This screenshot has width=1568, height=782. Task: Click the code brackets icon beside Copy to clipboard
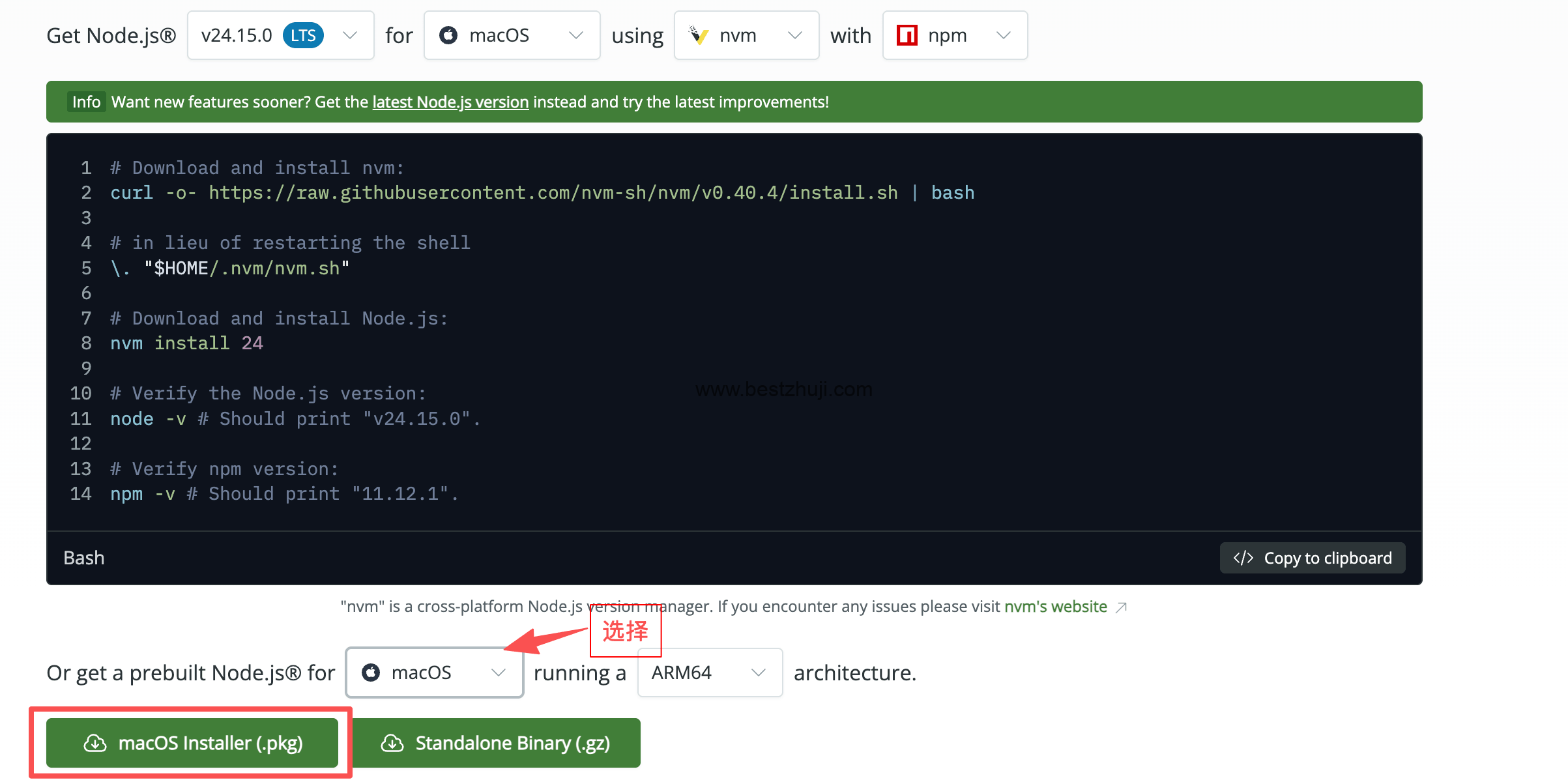tap(1243, 558)
